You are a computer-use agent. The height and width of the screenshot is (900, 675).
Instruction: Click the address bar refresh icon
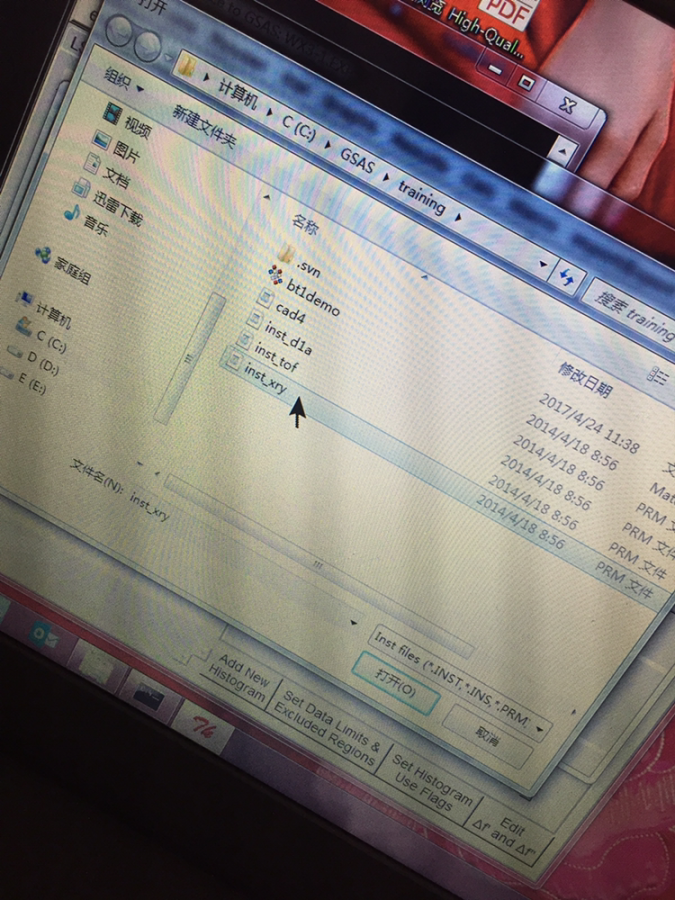pyautogui.click(x=566, y=277)
